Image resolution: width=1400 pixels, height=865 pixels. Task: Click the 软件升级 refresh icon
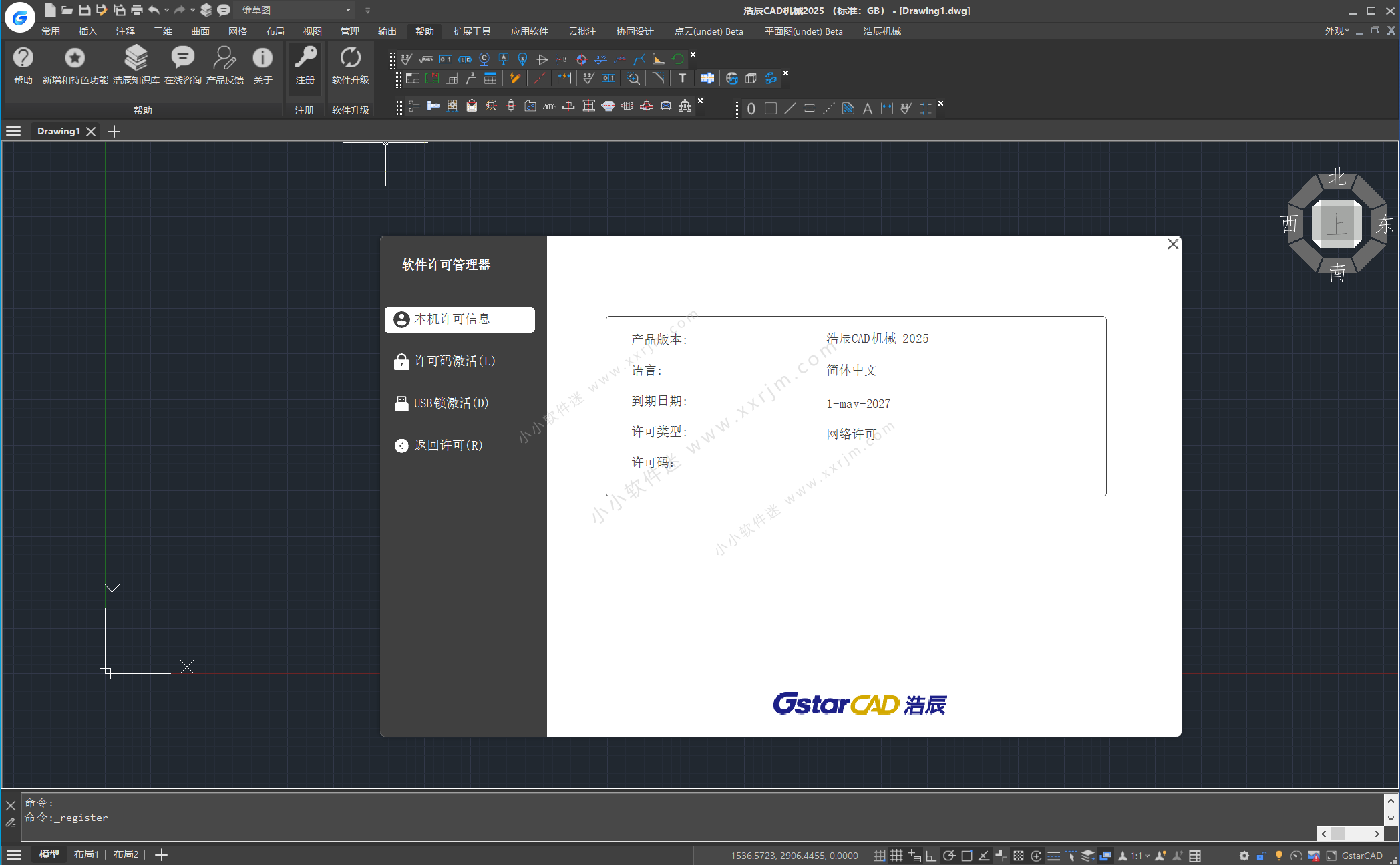[x=350, y=58]
